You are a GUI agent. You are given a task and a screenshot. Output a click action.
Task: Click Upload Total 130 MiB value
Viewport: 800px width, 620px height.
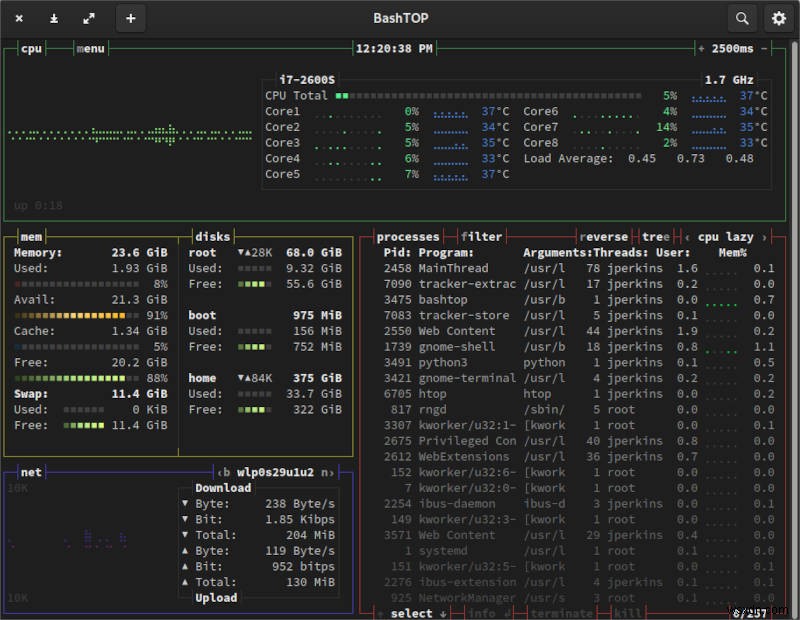(310, 582)
